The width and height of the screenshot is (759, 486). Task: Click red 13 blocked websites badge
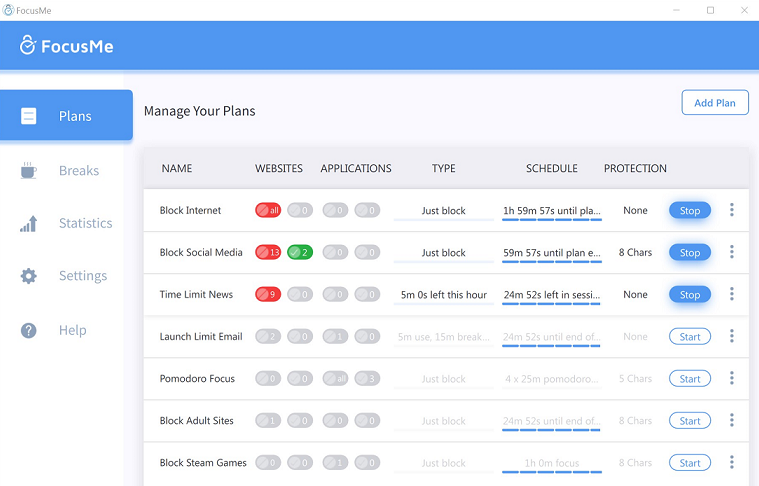click(x=268, y=252)
